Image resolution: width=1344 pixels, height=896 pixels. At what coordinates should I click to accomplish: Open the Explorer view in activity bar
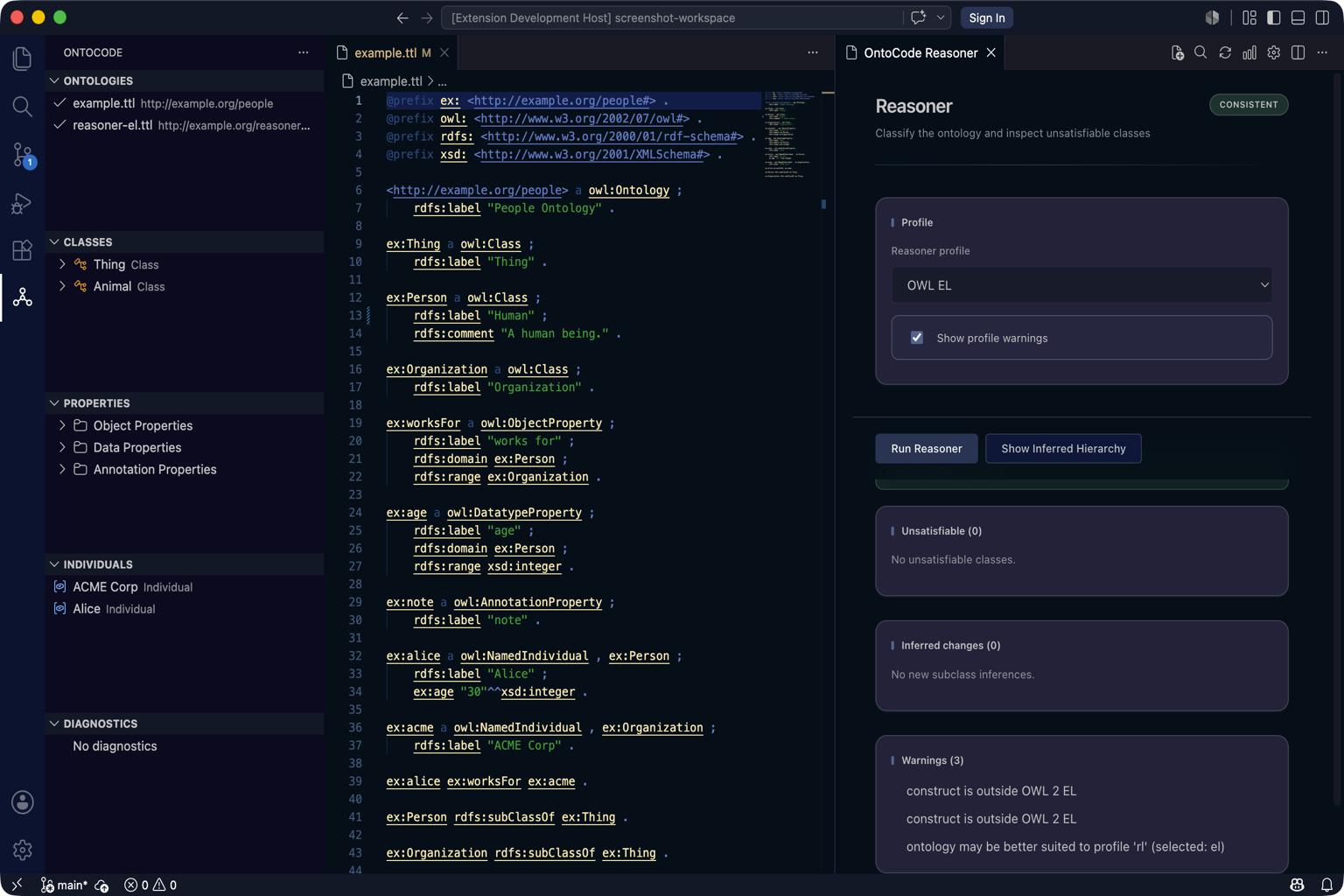coord(22,59)
